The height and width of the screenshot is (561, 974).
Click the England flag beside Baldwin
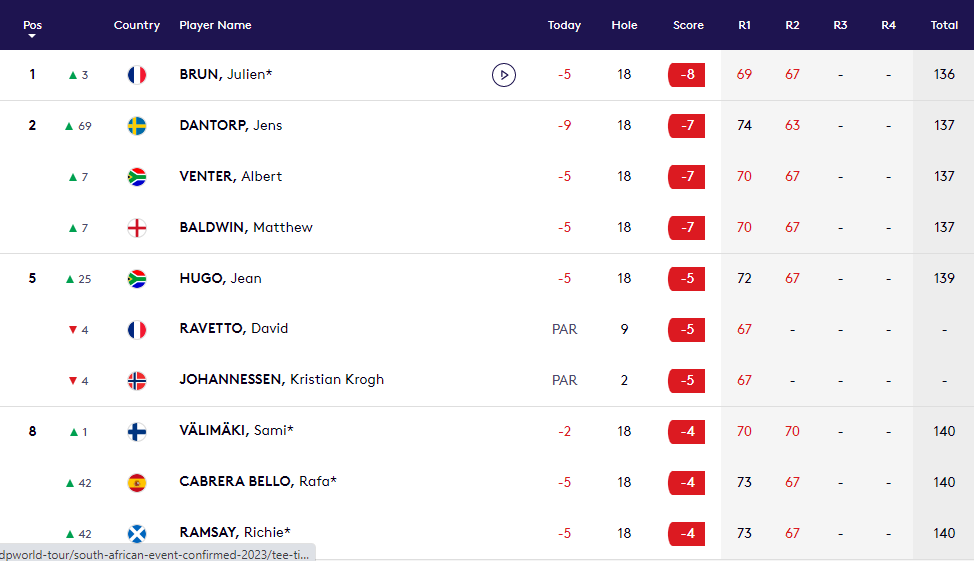click(x=137, y=228)
